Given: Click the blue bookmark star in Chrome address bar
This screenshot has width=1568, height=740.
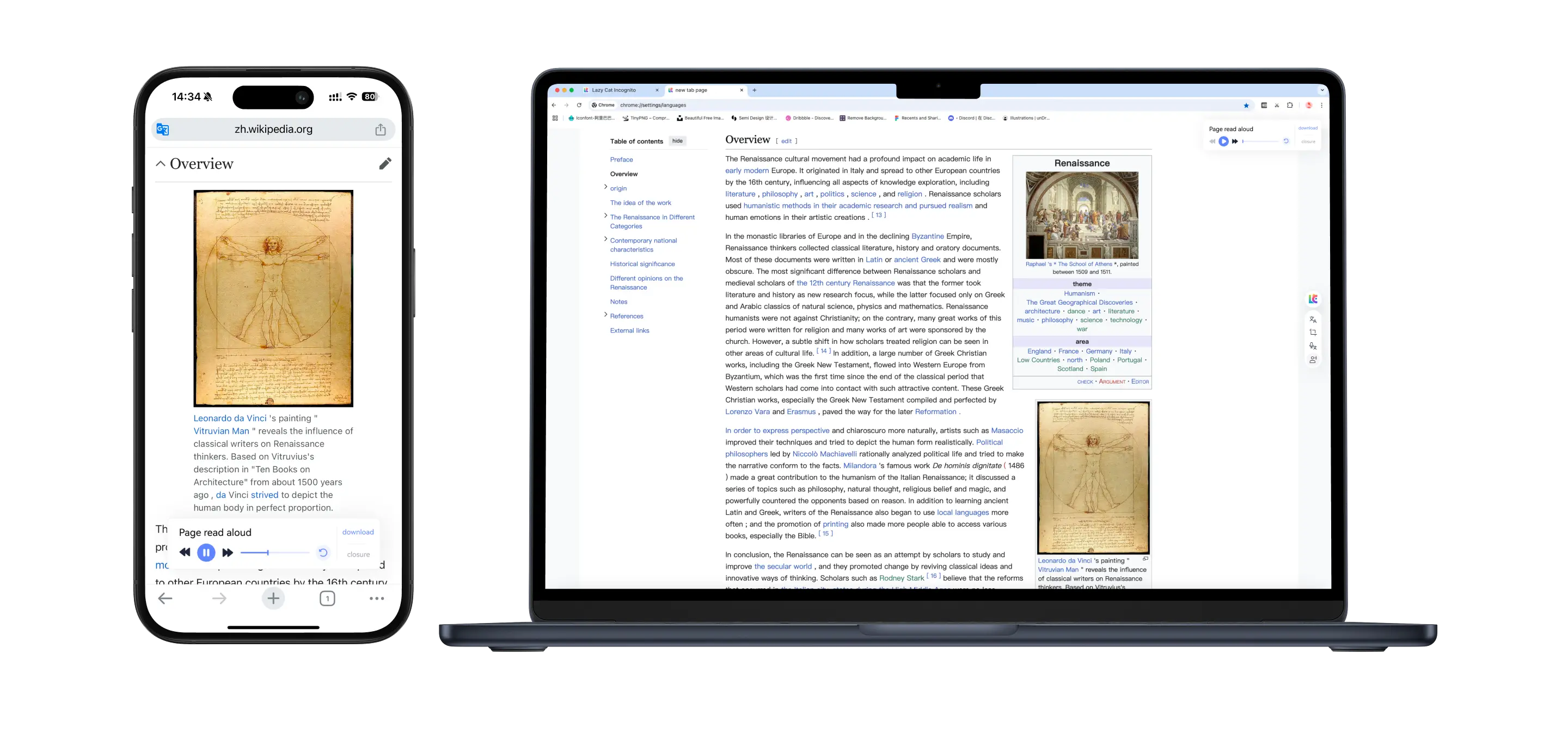Looking at the screenshot, I should [x=1246, y=105].
